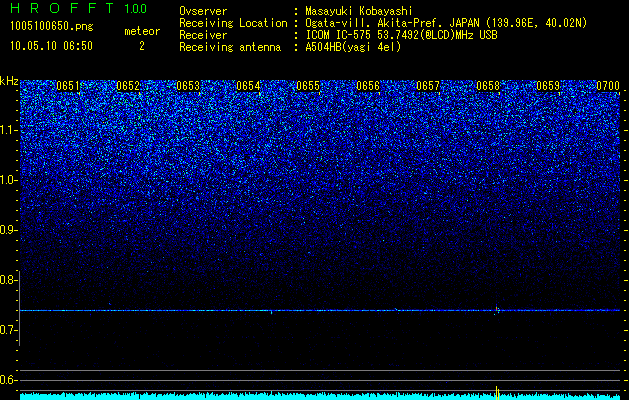Viewport: 629px width, 400px height.
Task: Click the 0655 time marker
Action: [x=308, y=86]
